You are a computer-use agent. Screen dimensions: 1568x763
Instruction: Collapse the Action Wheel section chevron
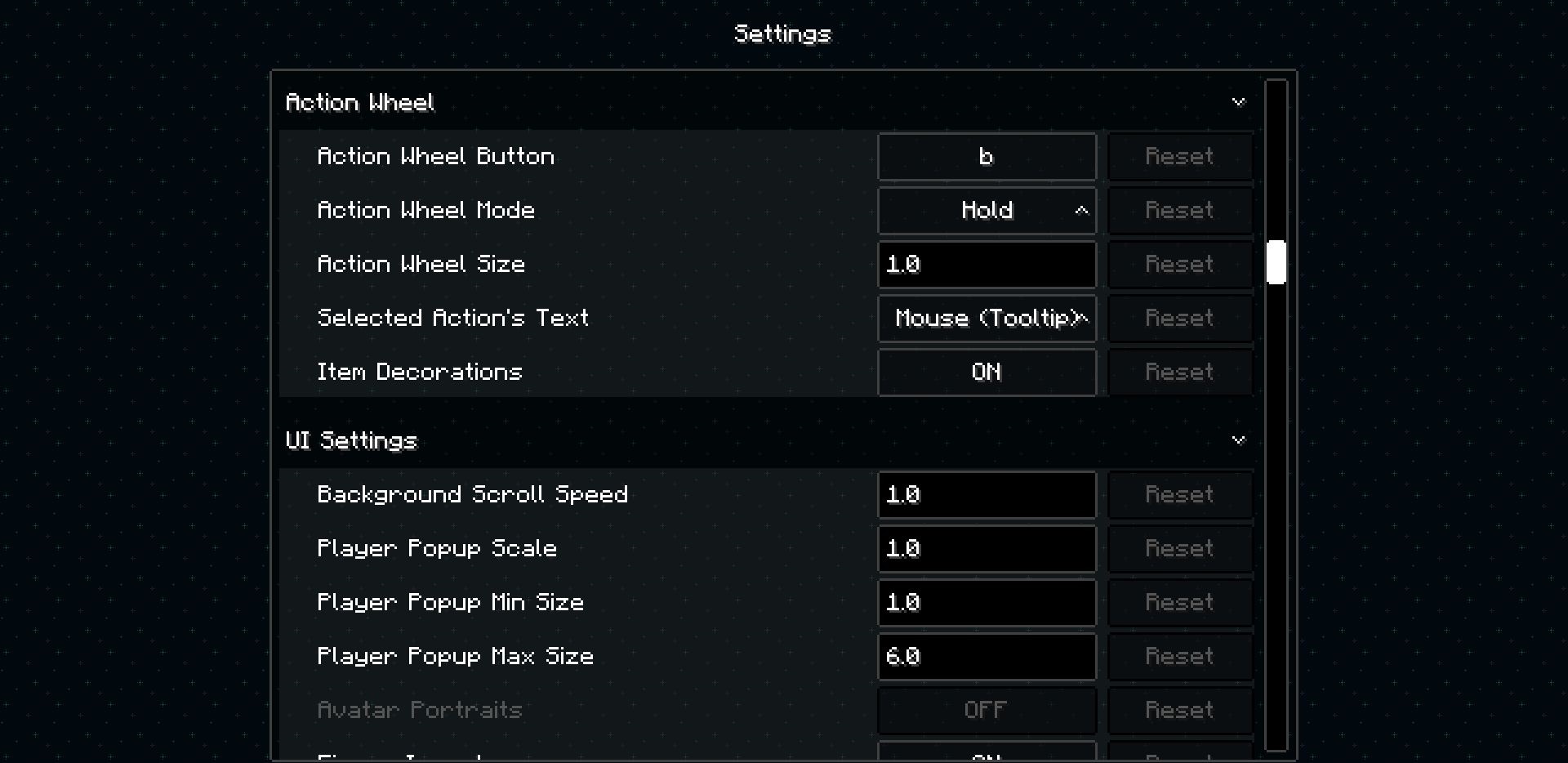(1238, 102)
